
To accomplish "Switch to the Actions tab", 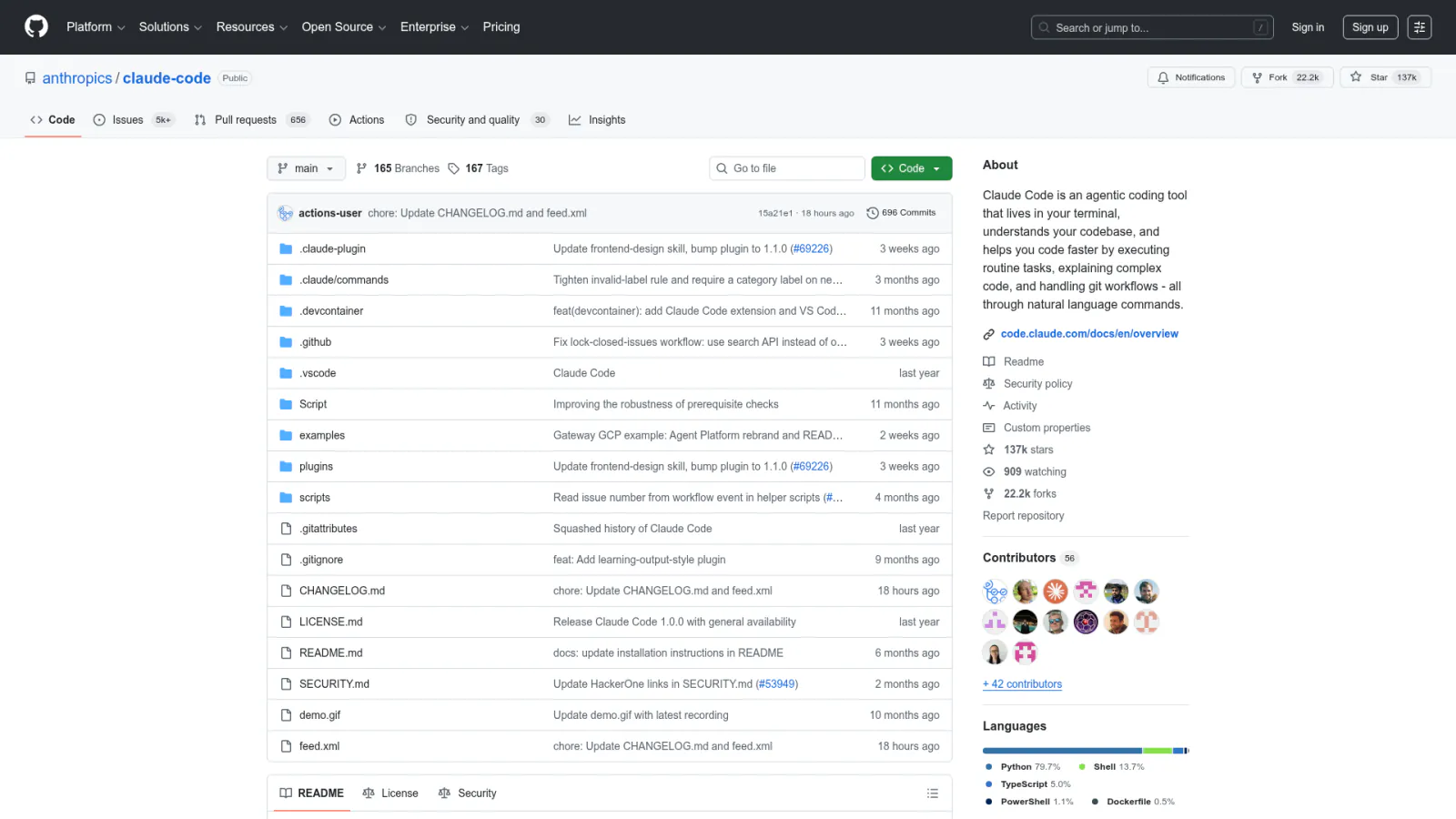I will [x=357, y=120].
